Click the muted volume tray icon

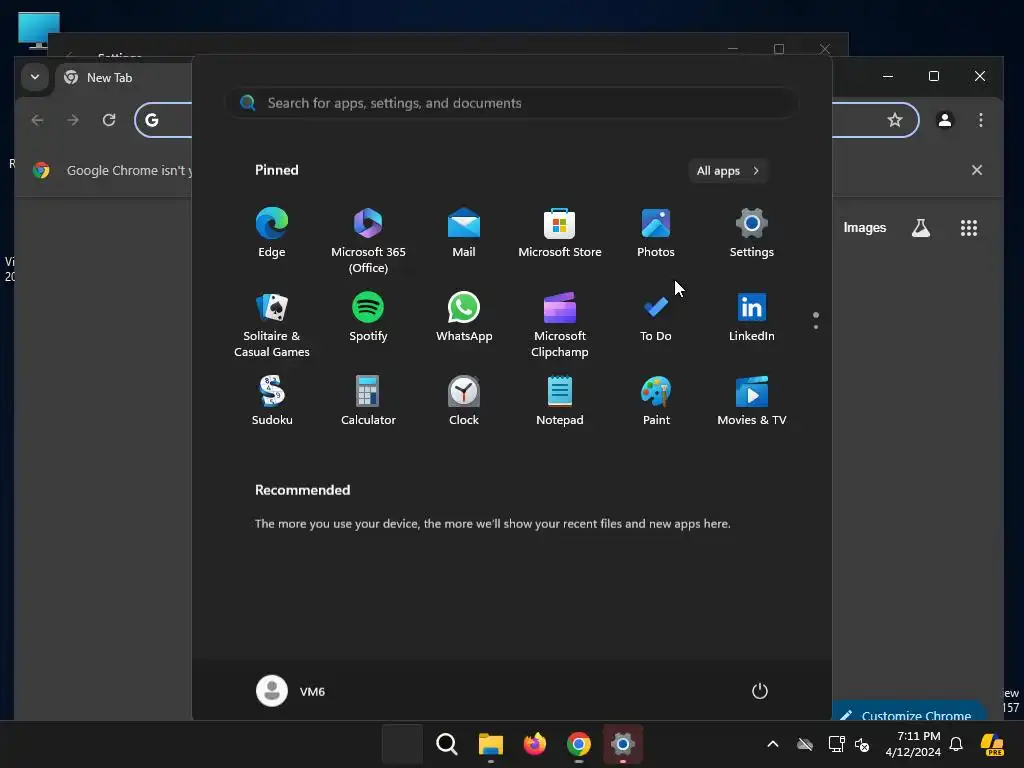tap(862, 744)
